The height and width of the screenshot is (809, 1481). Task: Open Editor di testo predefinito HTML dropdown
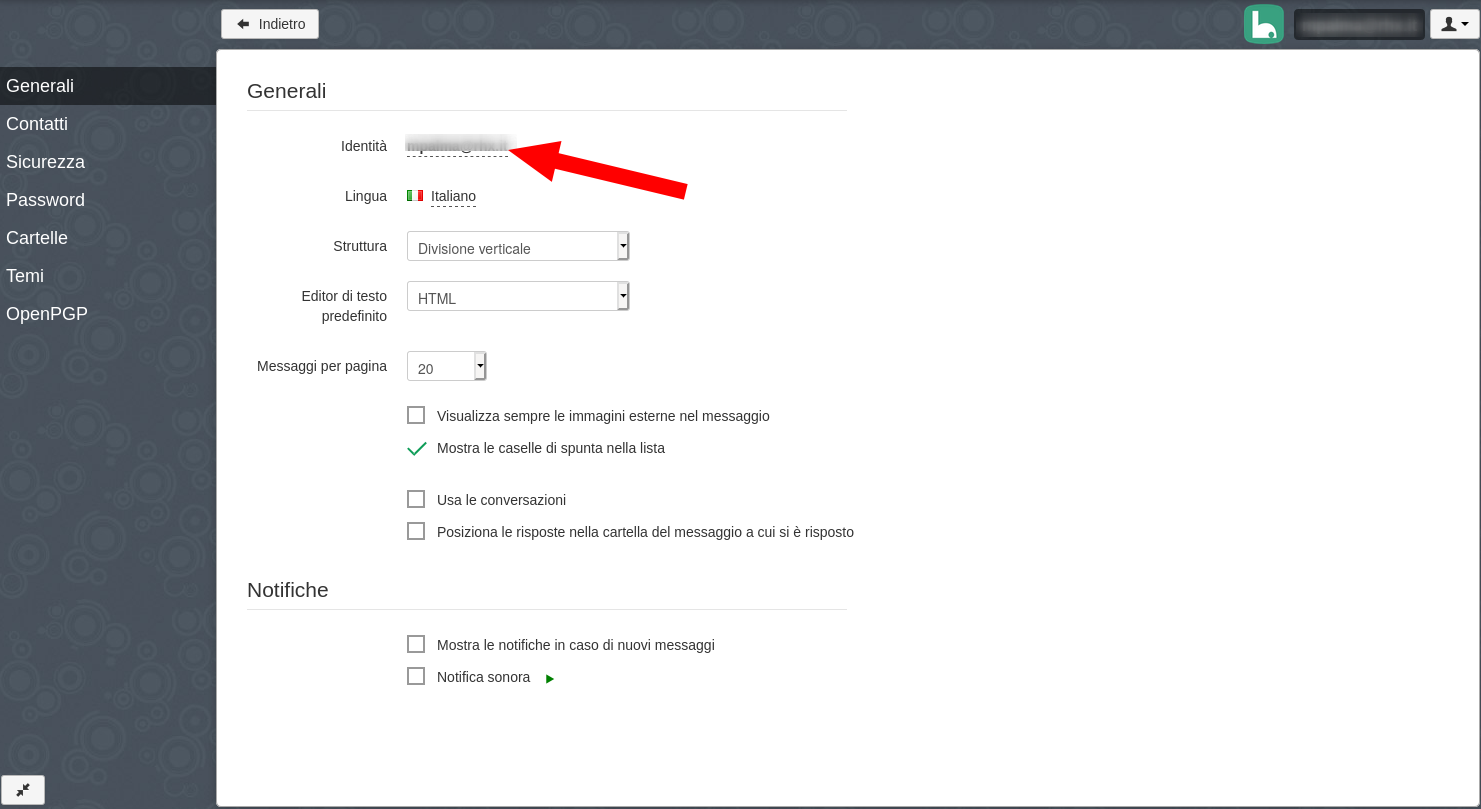click(x=518, y=296)
